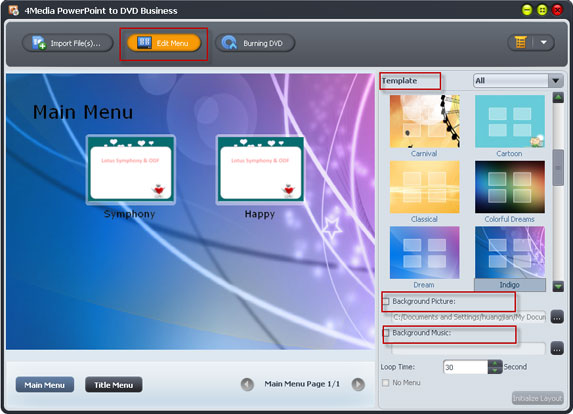Select the Carnival template thumbnail
Viewport: 573px width, 414px height.
(425, 121)
